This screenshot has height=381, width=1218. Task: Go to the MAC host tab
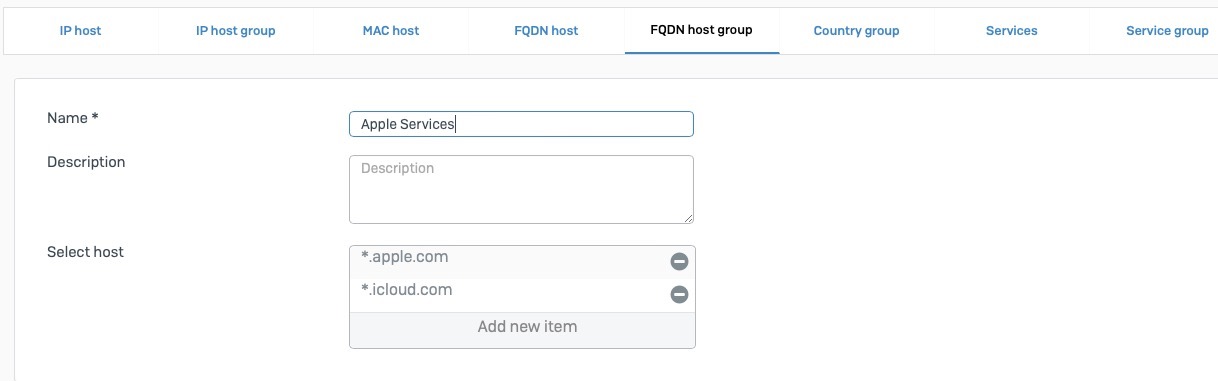coord(391,31)
